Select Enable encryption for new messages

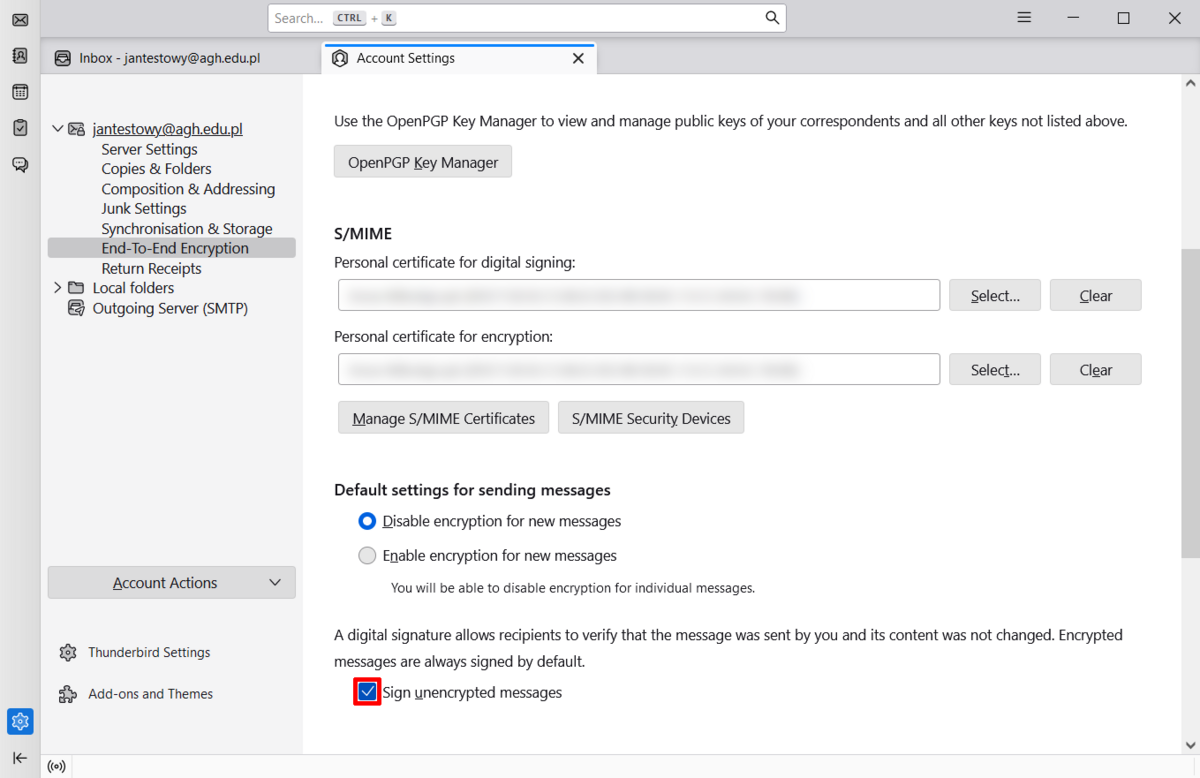[x=367, y=555]
